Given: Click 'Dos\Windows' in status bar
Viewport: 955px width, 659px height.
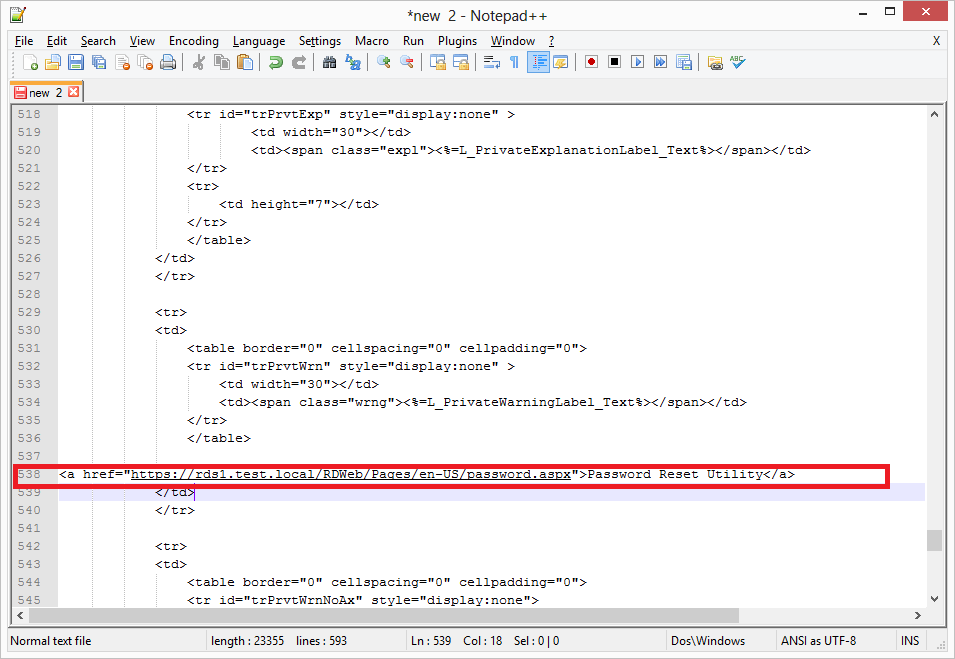Looking at the screenshot, I should pyautogui.click(x=708, y=641).
